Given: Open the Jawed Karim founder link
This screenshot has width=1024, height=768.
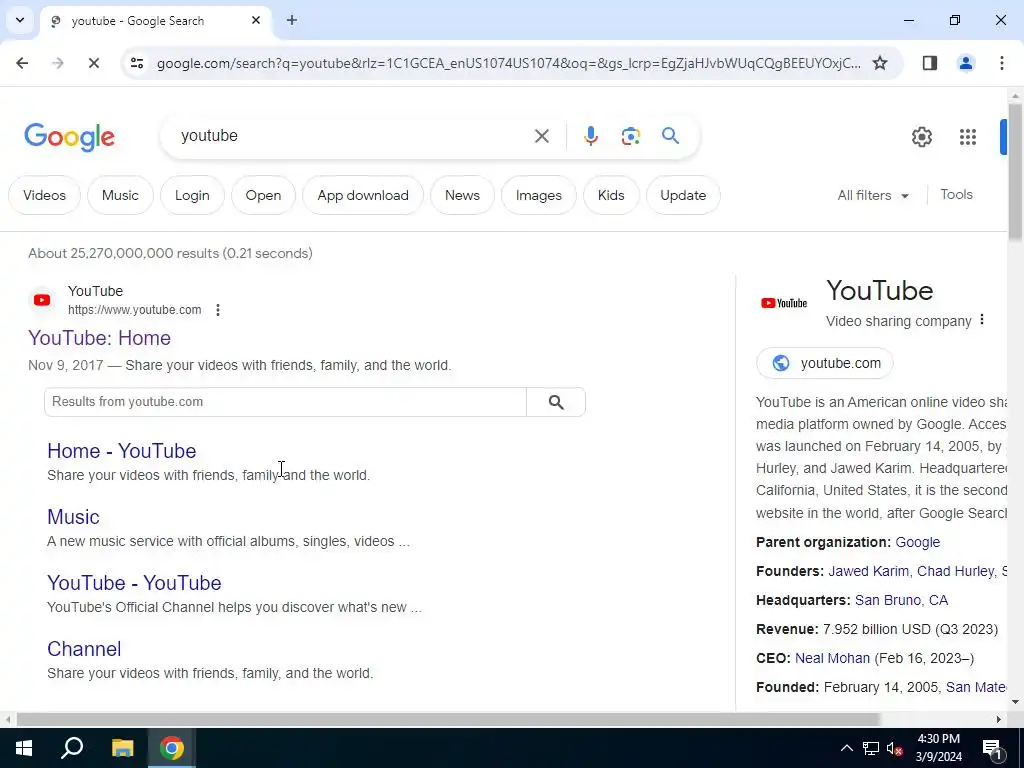Looking at the screenshot, I should [868, 571].
